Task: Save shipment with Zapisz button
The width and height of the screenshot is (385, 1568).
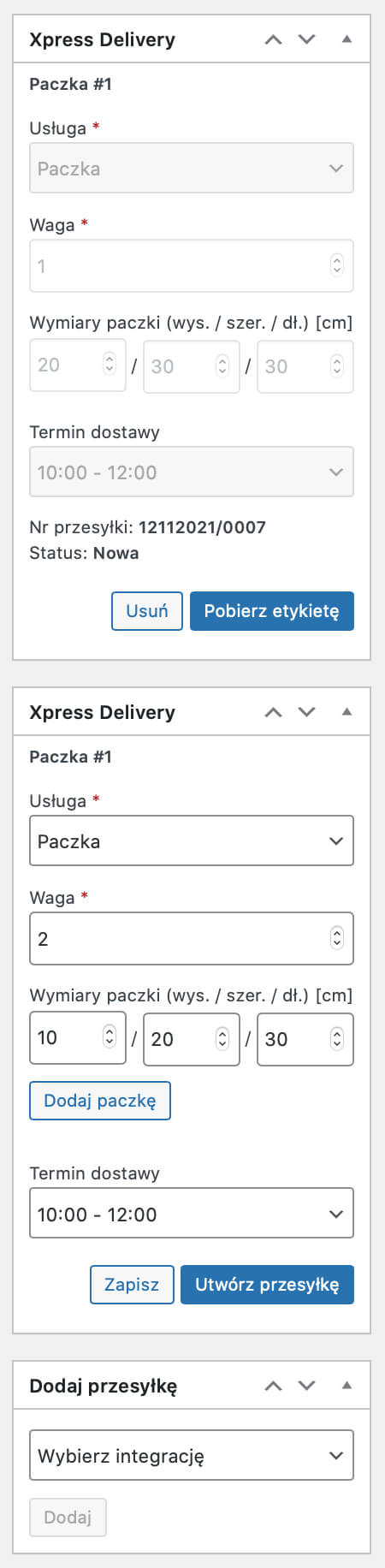Action: [x=132, y=1285]
